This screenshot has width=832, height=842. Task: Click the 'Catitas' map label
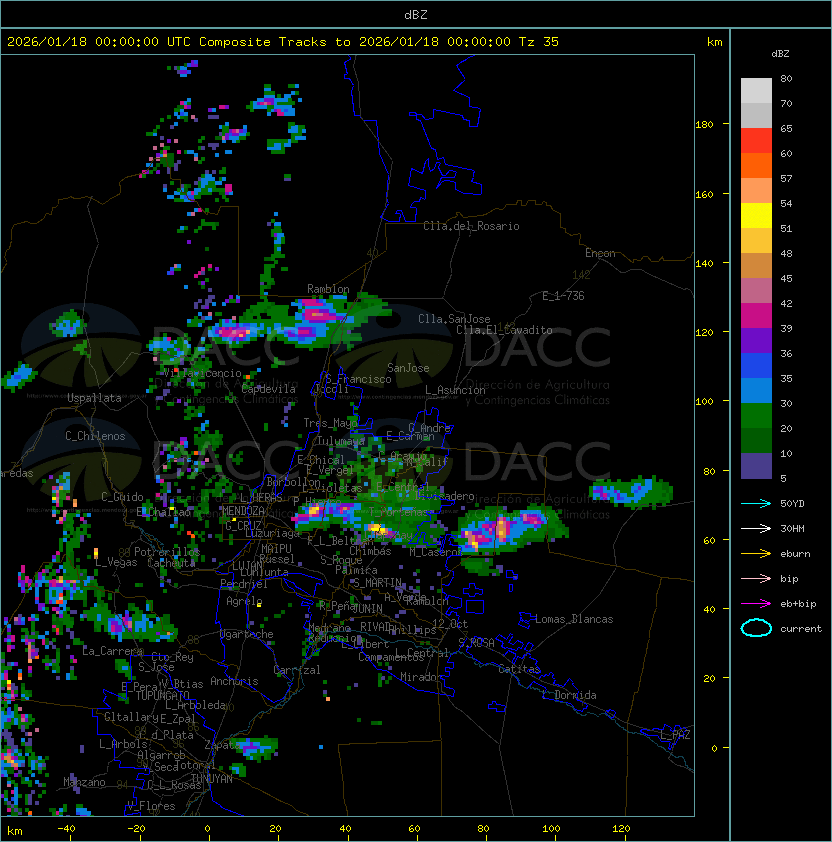pyautogui.click(x=519, y=669)
